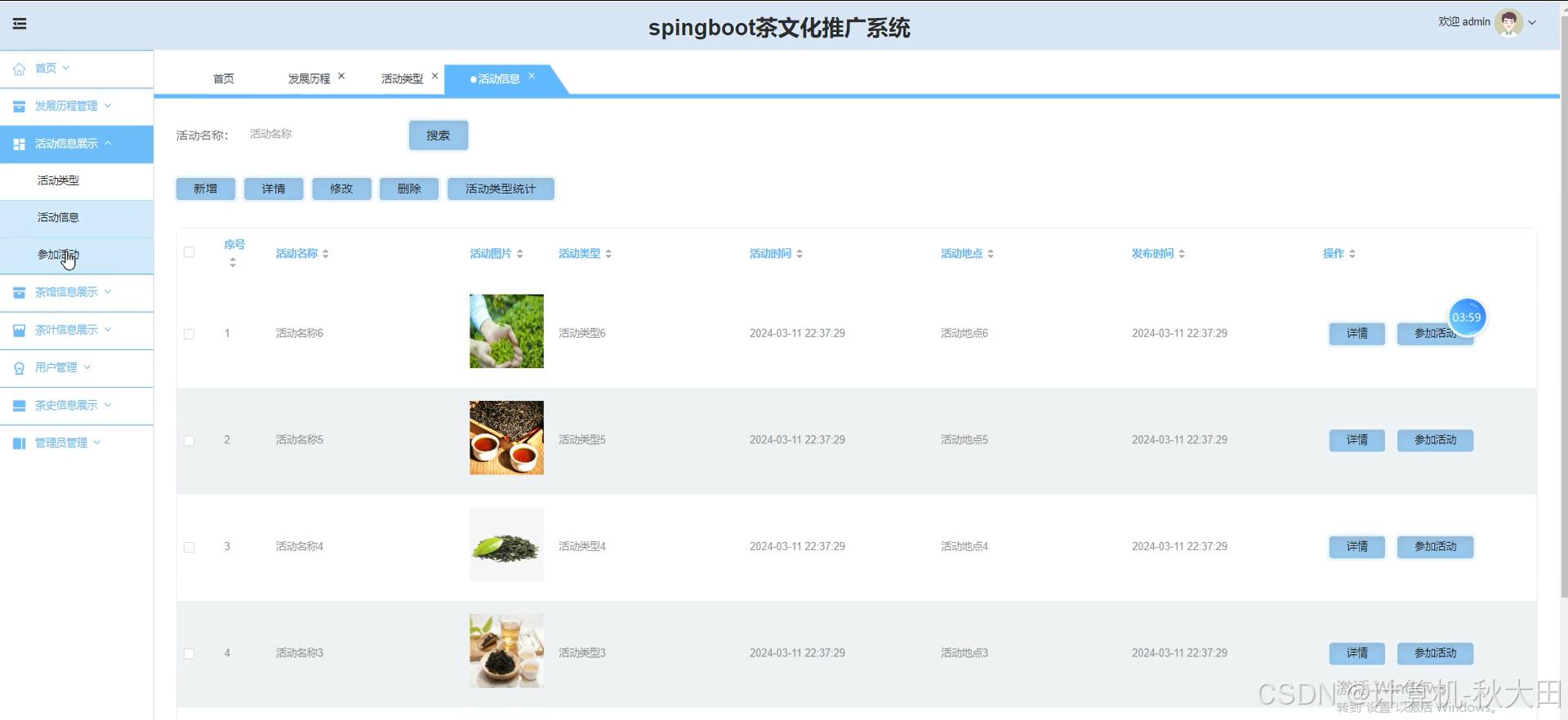Viewport: 1568px width, 720px height.
Task: Click the page vertical scrollbar
Action: 1564,306
